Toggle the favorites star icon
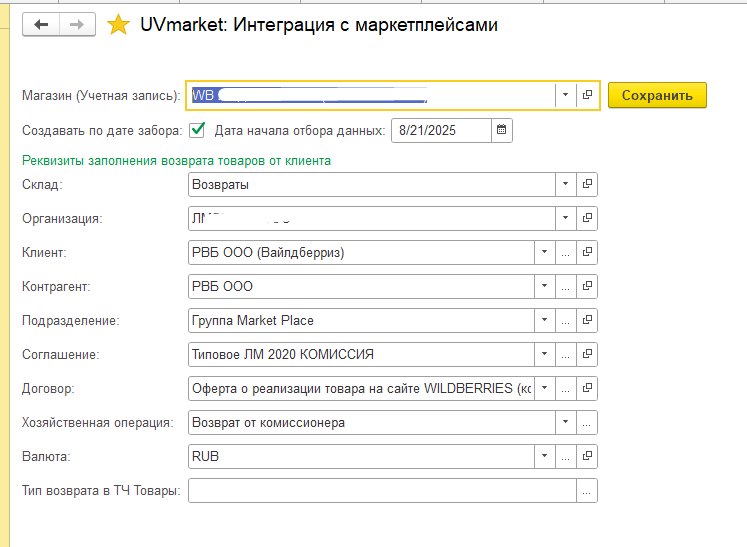747x547 pixels. tap(118, 24)
